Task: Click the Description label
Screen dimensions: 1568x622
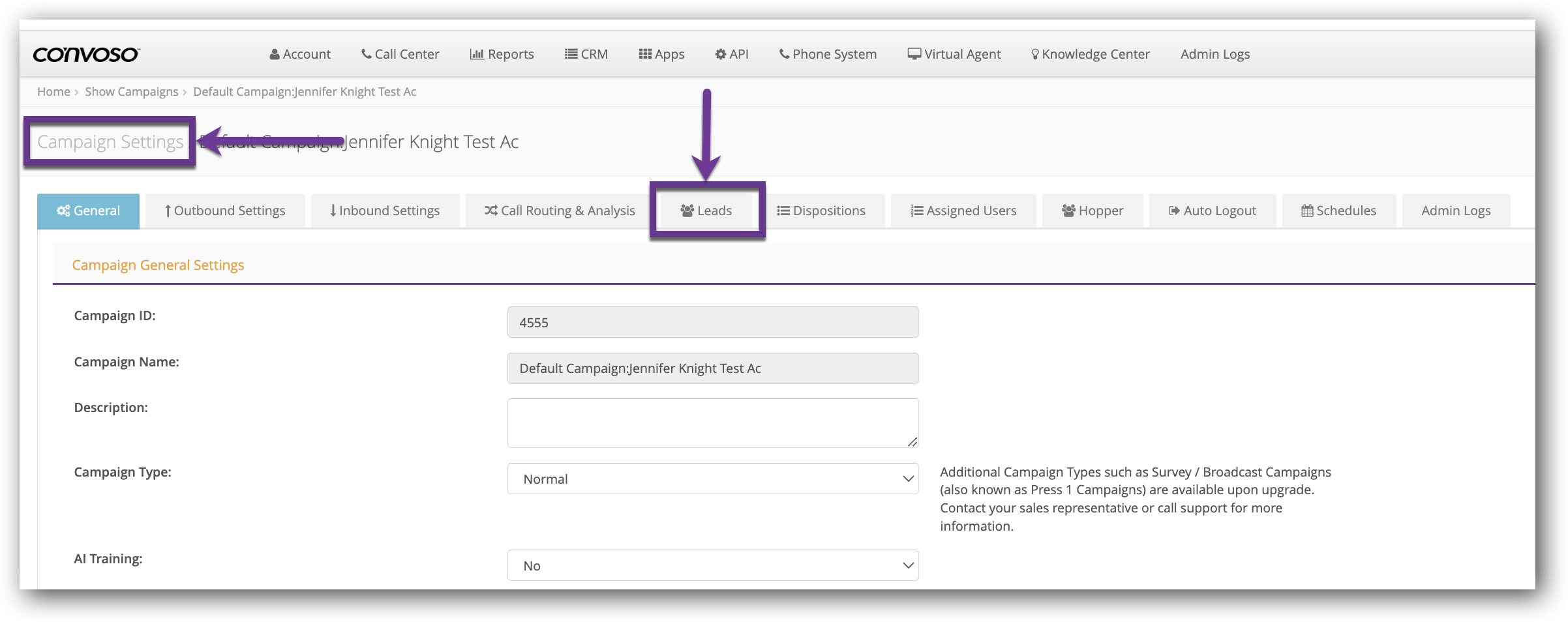Action: (111, 407)
